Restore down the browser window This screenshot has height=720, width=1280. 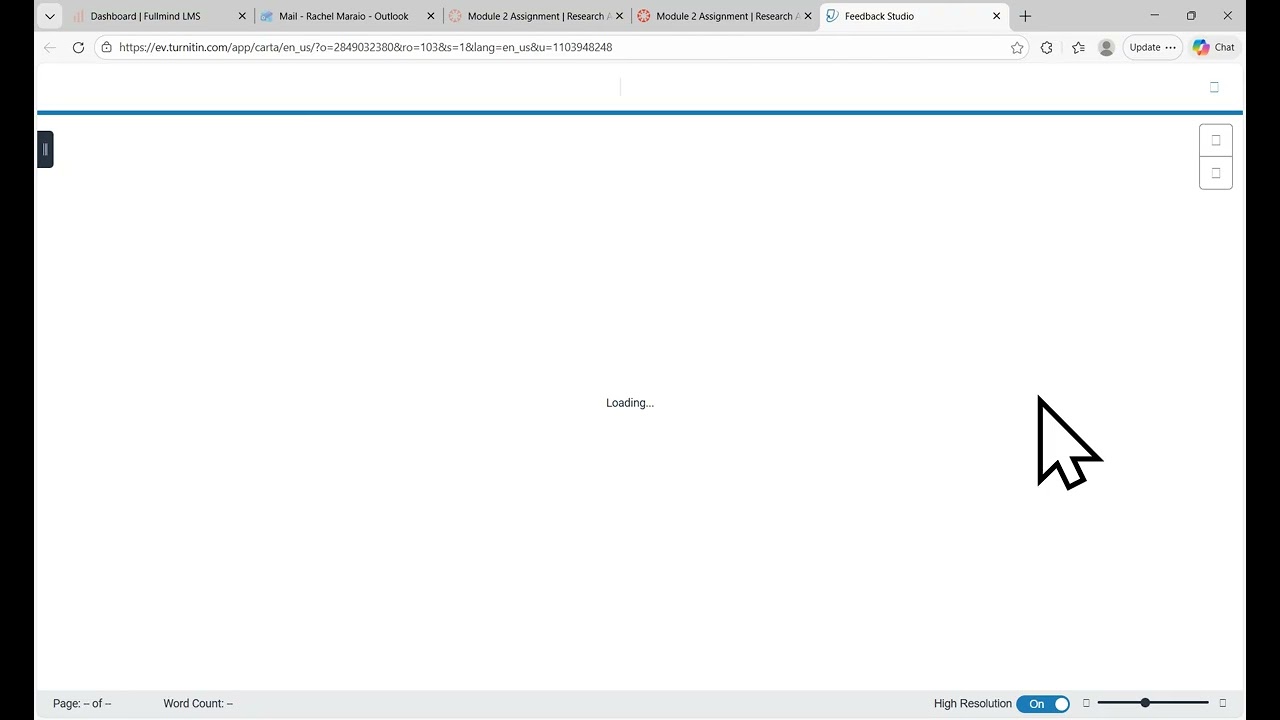[1191, 16]
